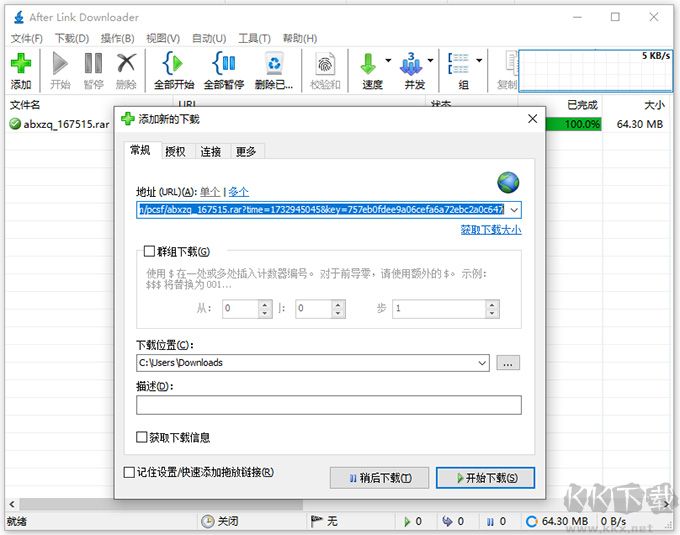
Task: Click the green Add (添加) plus icon
Action: coord(21,64)
